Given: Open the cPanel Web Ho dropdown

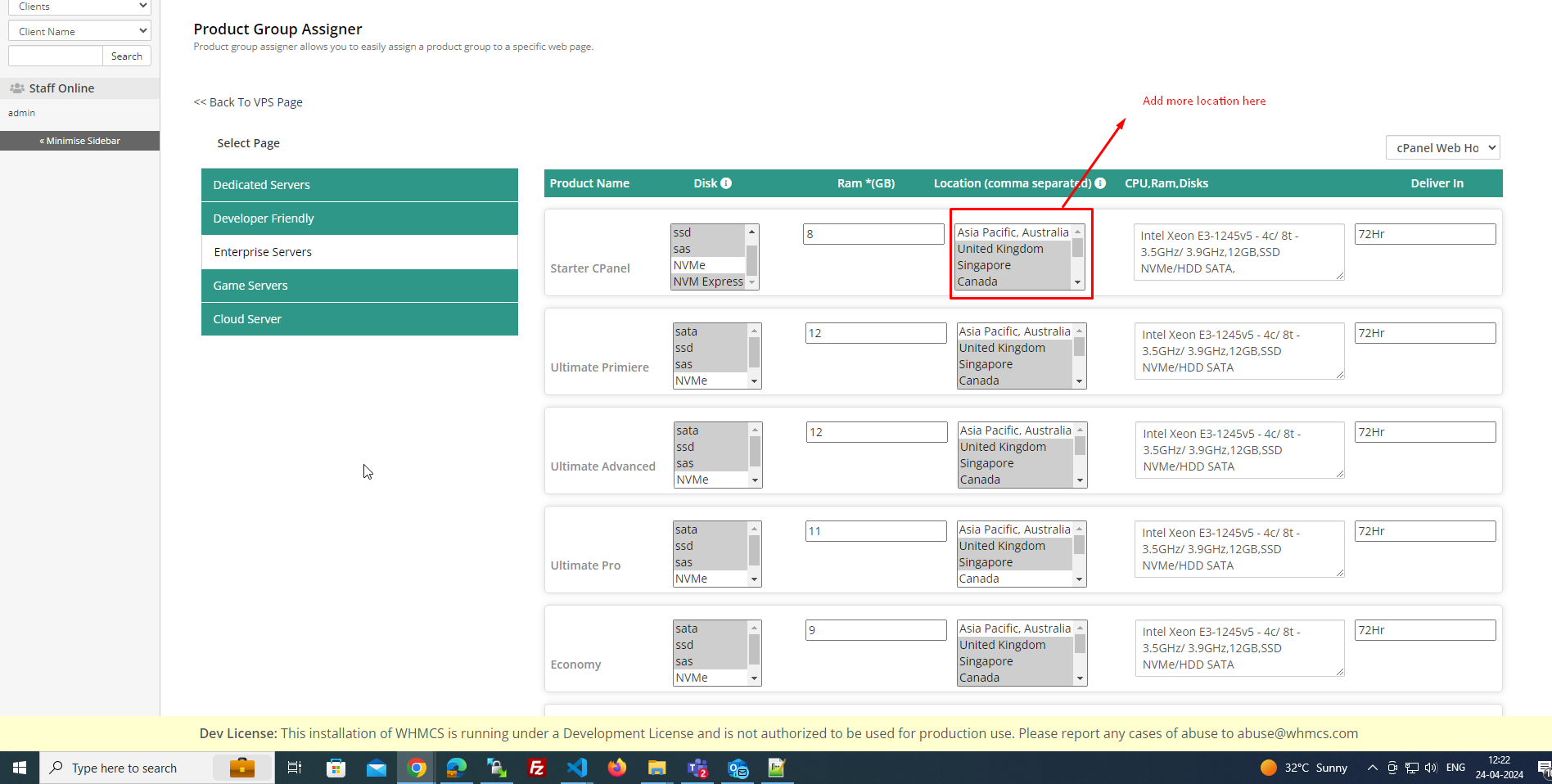Looking at the screenshot, I should [x=1442, y=148].
